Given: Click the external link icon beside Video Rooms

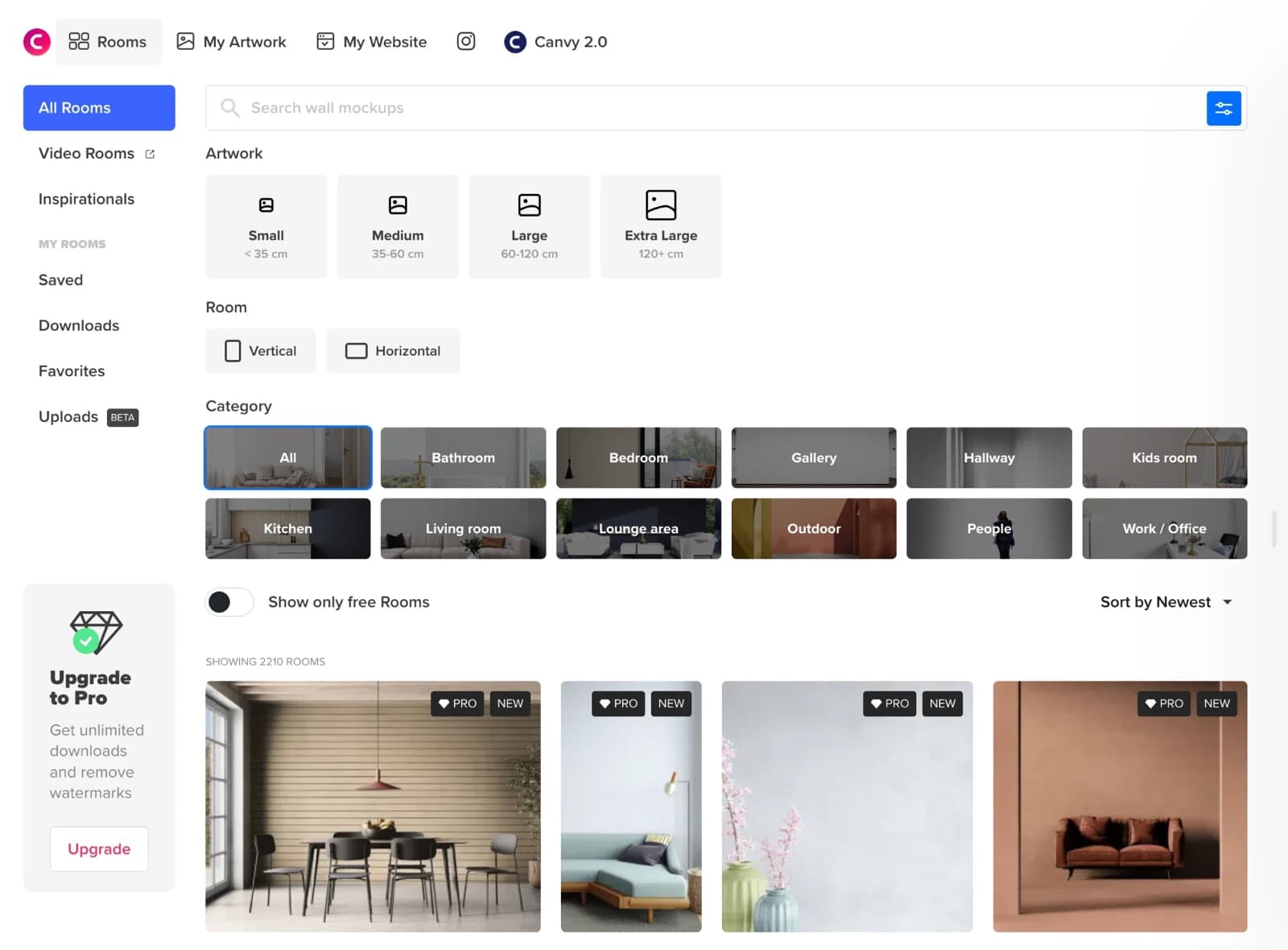Looking at the screenshot, I should (150, 154).
